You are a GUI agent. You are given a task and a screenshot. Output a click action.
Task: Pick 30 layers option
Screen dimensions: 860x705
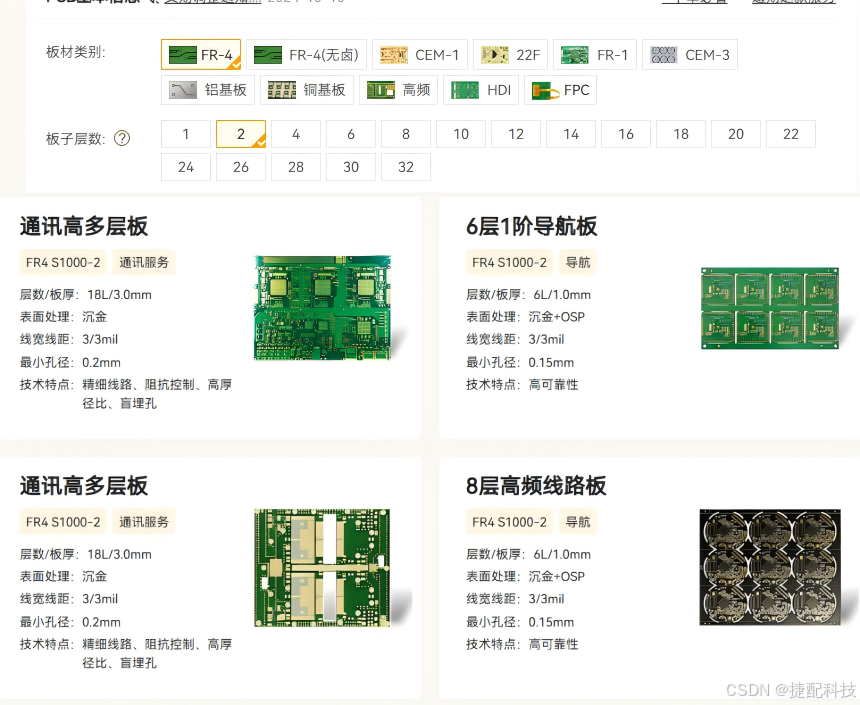tap(351, 167)
